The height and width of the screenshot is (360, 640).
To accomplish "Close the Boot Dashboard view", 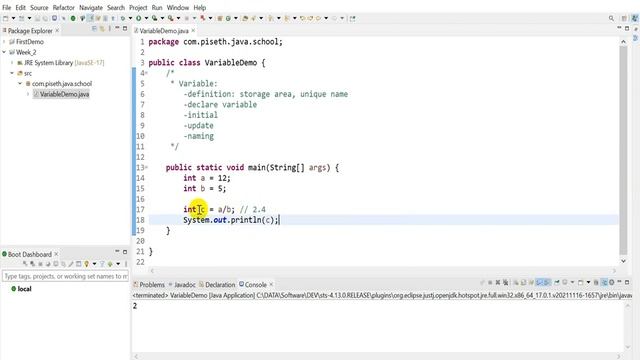I will [56, 254].
